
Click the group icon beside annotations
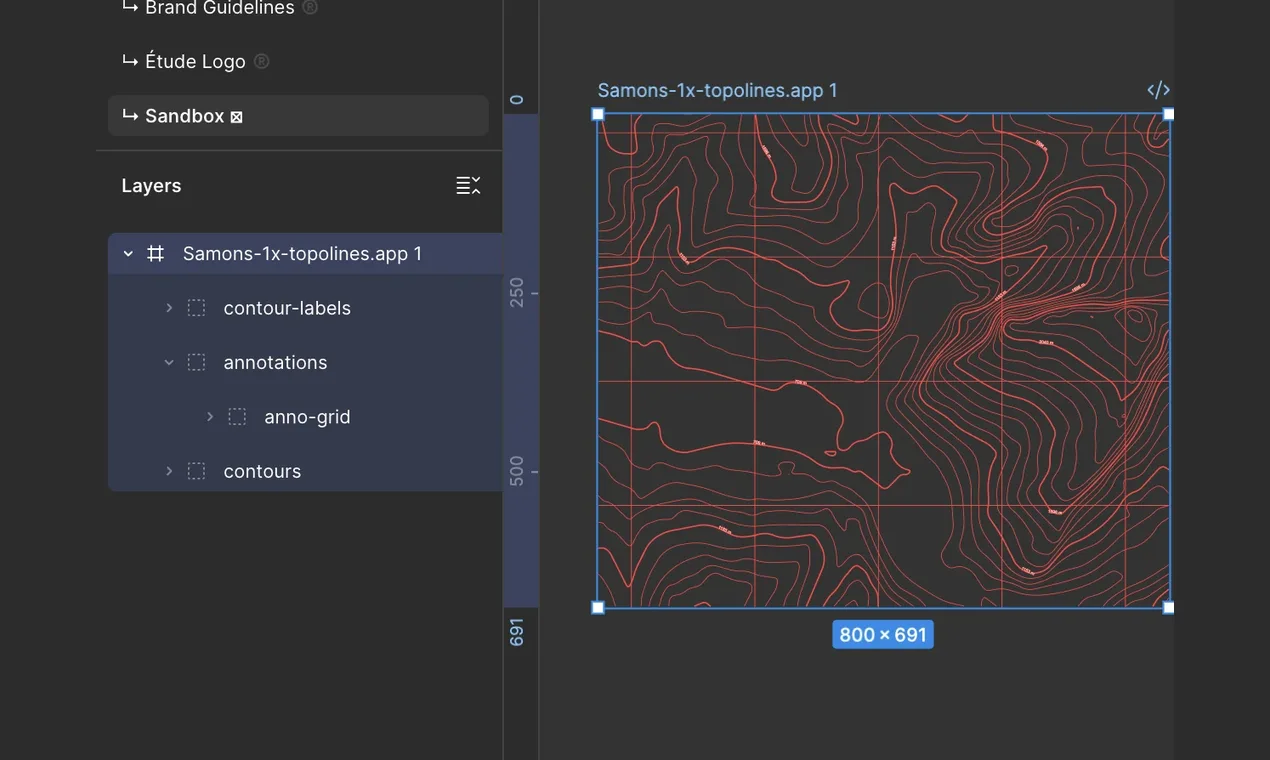(x=197, y=362)
